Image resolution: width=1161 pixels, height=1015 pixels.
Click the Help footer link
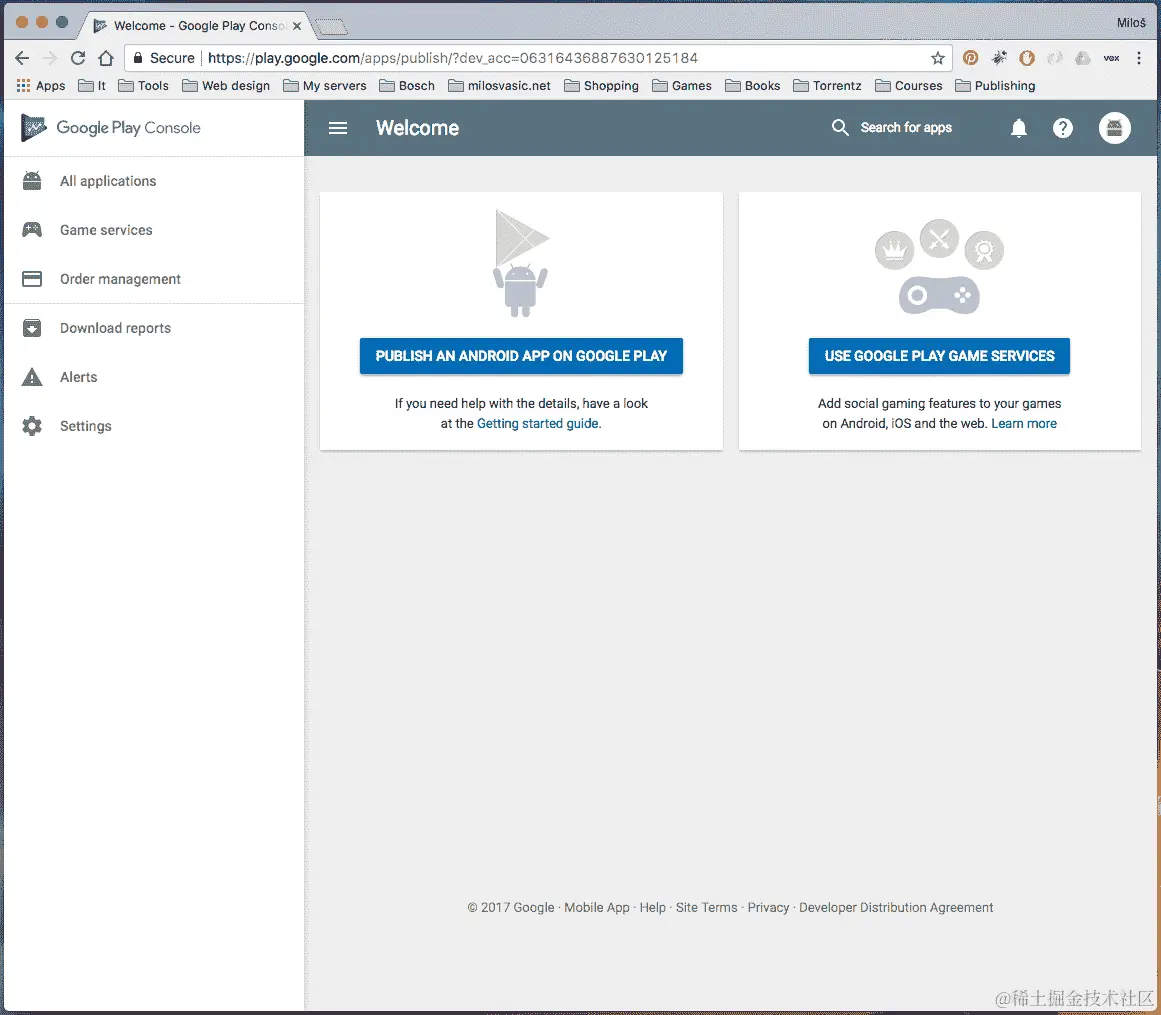(x=652, y=908)
